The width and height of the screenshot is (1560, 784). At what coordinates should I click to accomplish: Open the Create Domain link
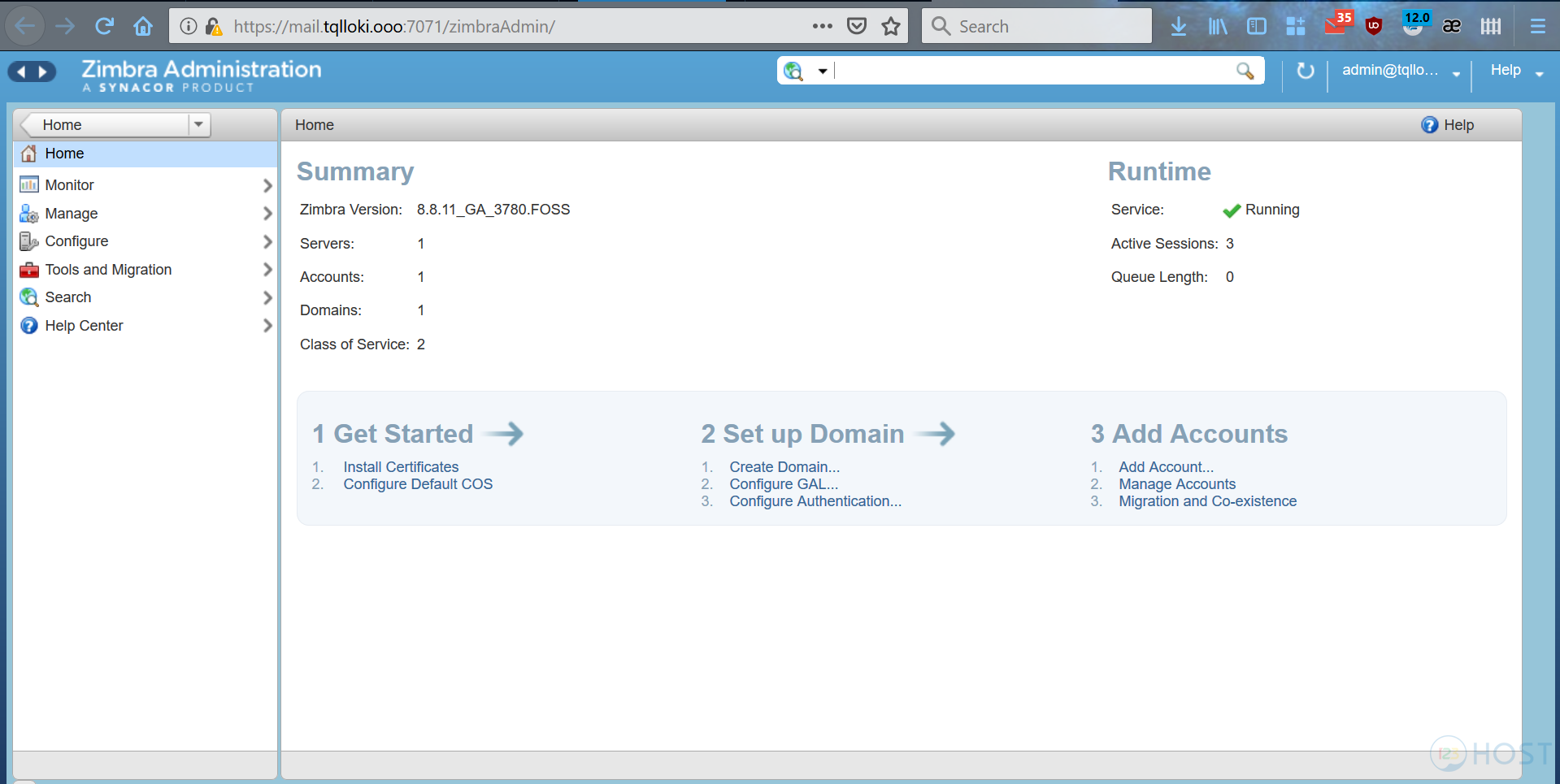coord(784,466)
